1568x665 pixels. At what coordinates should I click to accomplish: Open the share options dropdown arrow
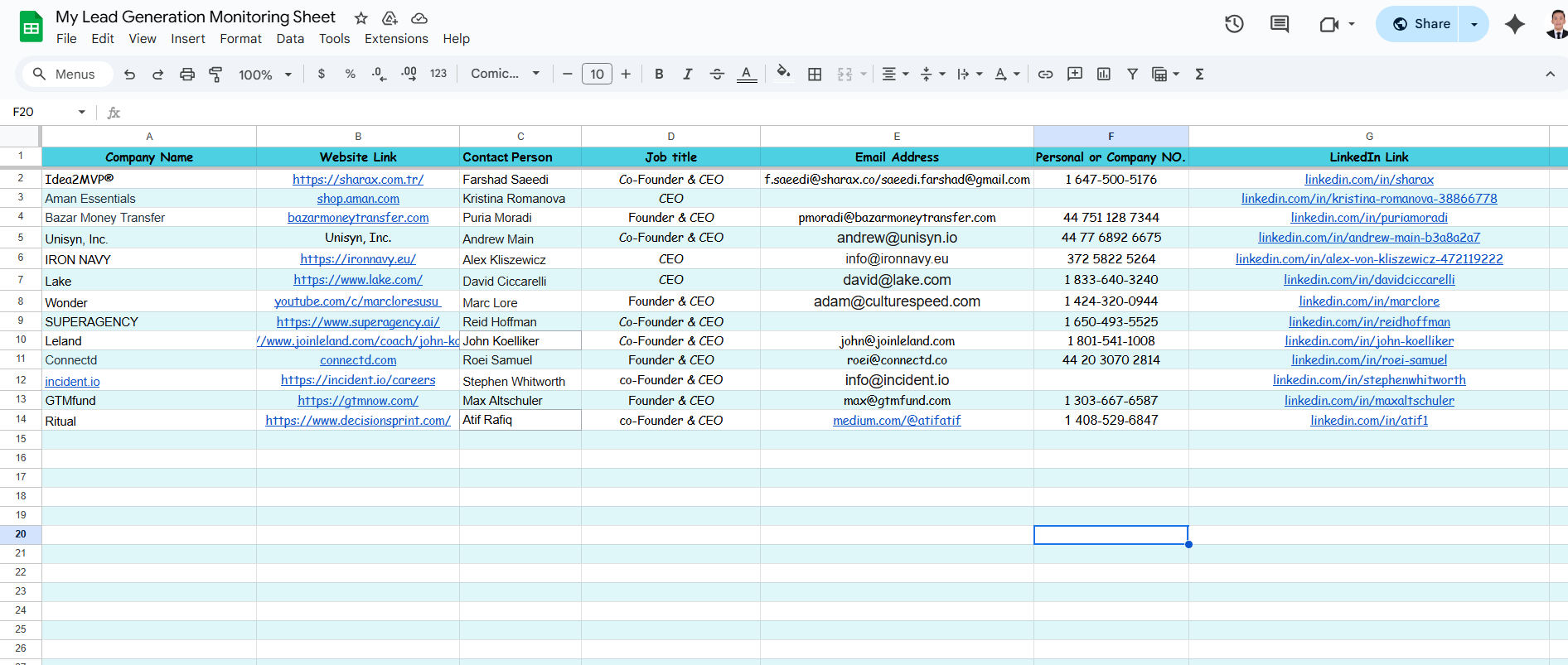pos(1474,24)
